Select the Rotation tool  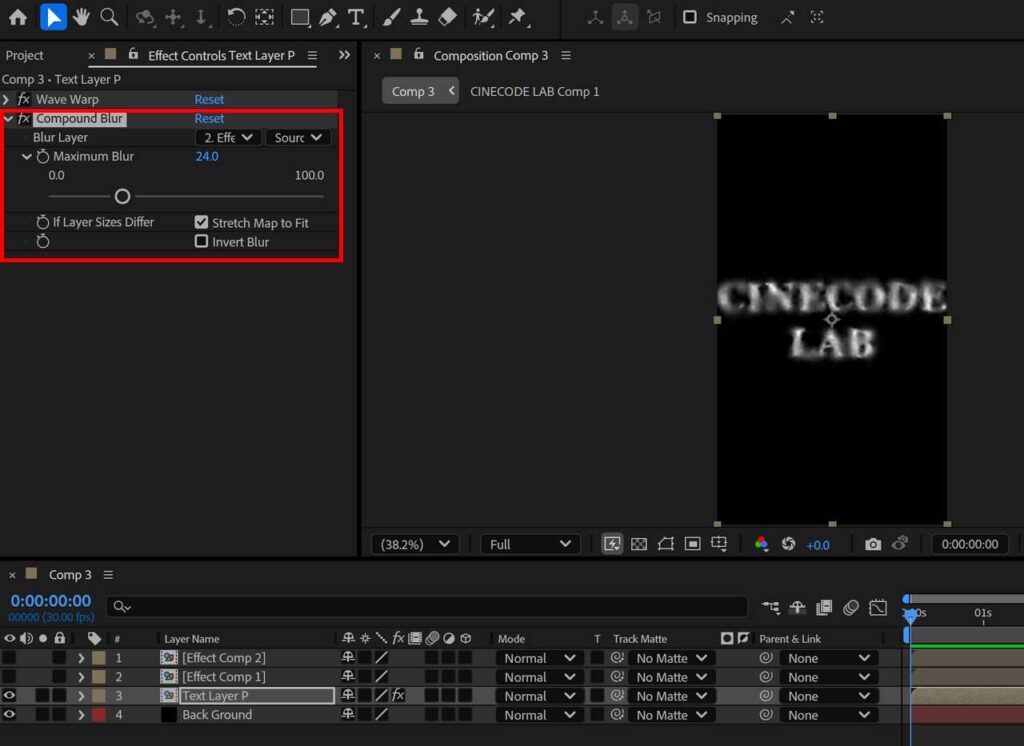(x=236, y=17)
